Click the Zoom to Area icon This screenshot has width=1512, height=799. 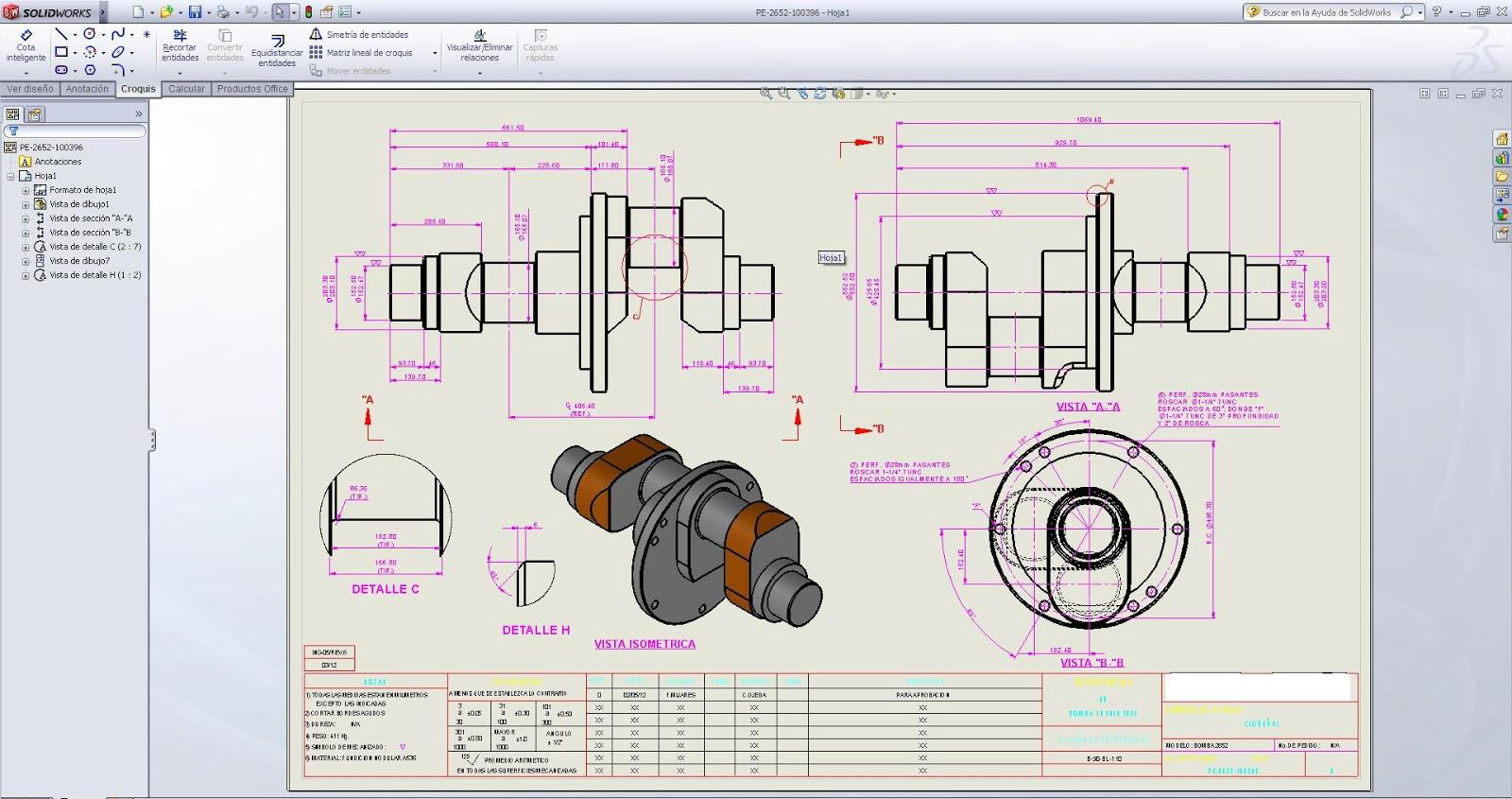coord(784,94)
